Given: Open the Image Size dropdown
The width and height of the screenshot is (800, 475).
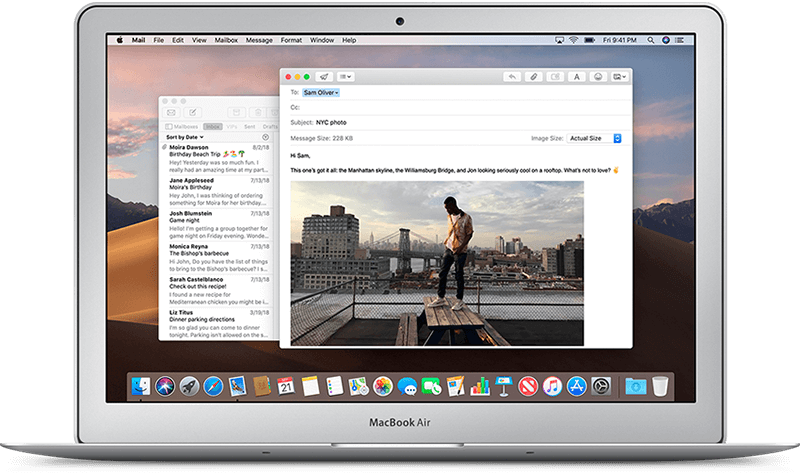Looking at the screenshot, I should pos(594,137).
